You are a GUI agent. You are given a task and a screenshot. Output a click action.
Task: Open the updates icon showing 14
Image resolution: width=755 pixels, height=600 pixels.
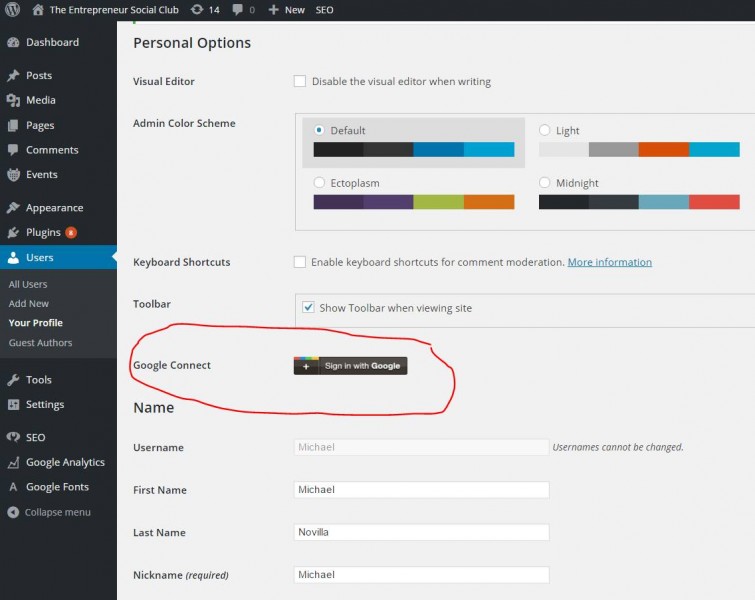tap(197, 9)
